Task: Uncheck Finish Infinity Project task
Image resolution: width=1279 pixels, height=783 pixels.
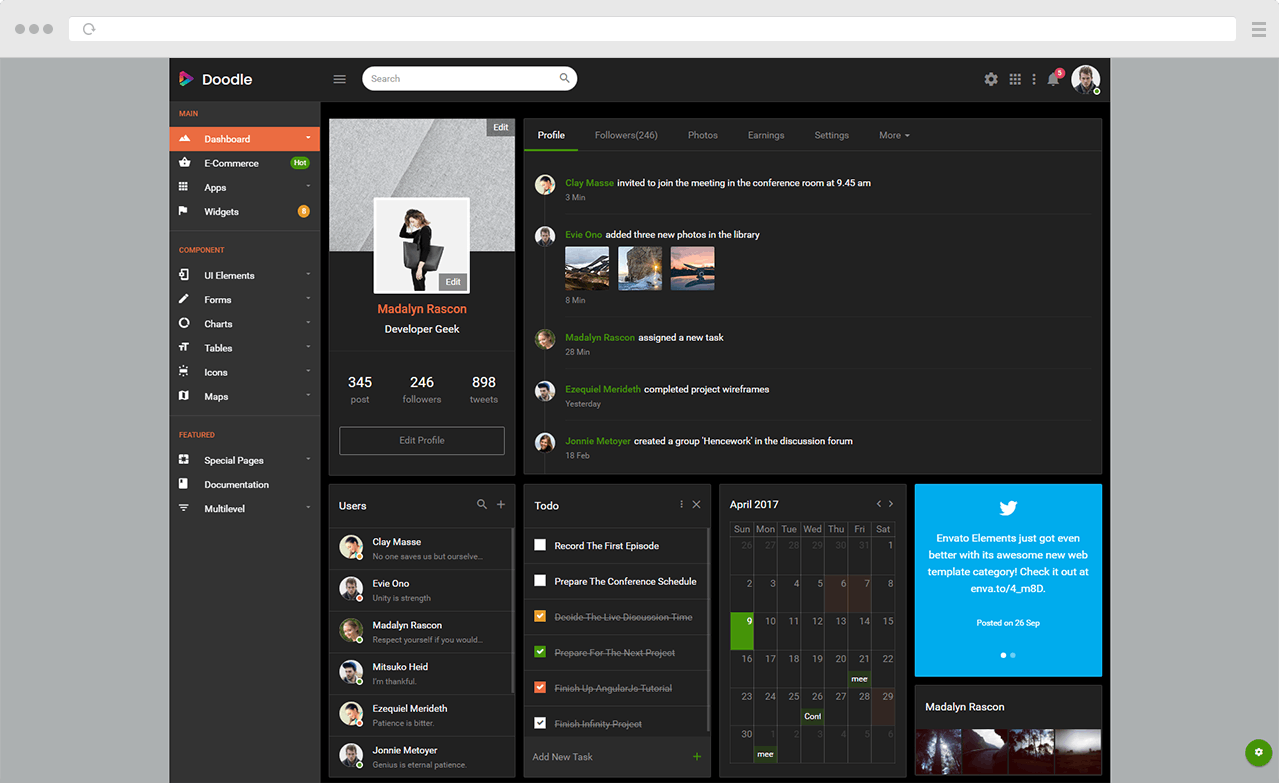Action: click(x=540, y=723)
